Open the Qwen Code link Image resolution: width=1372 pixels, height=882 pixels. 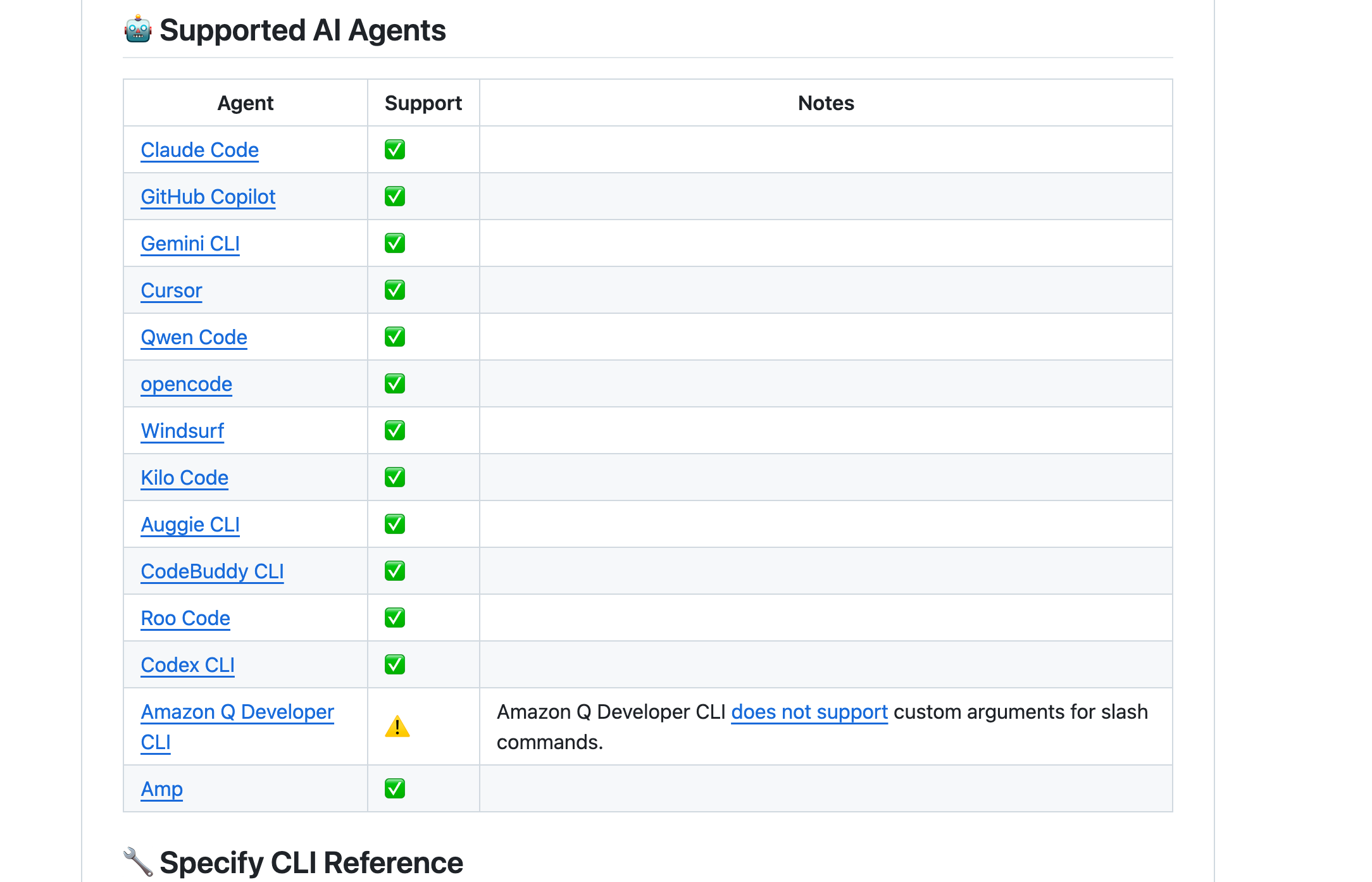point(194,337)
